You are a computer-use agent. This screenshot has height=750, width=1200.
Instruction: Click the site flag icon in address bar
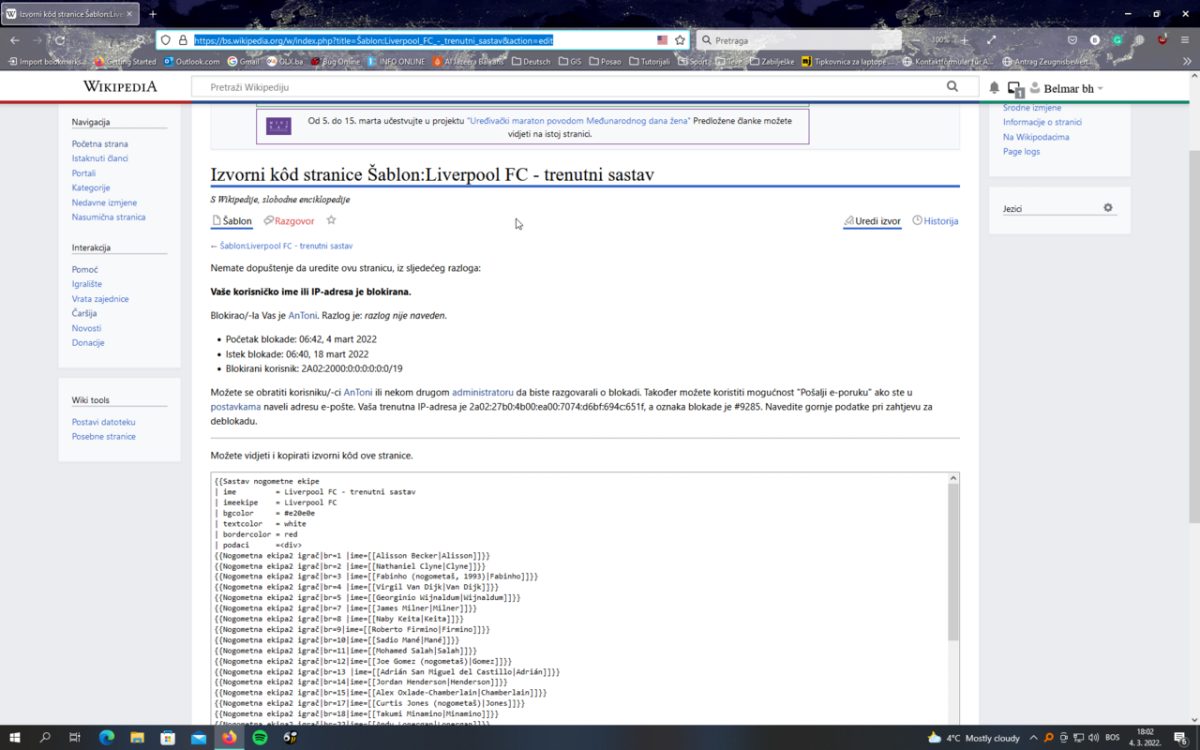coord(662,40)
